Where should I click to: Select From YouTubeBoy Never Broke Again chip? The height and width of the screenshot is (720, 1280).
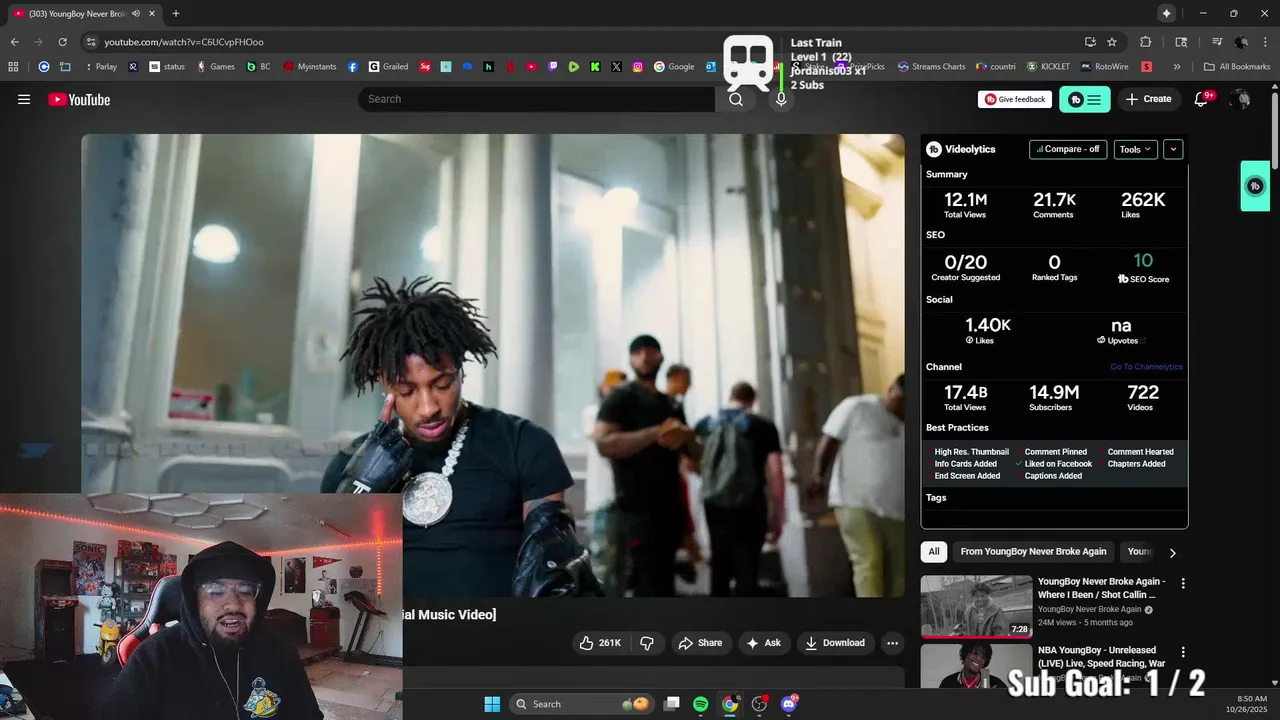tap(1033, 552)
